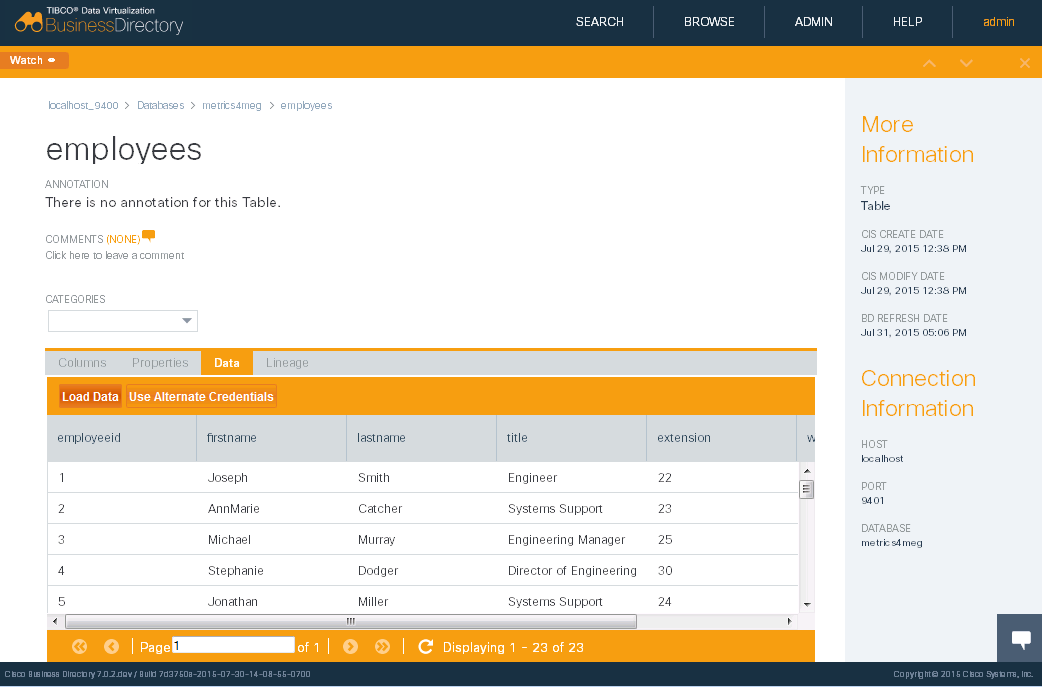Go to the first page of results
Viewport: 1042px width, 687px height.
click(x=80, y=647)
